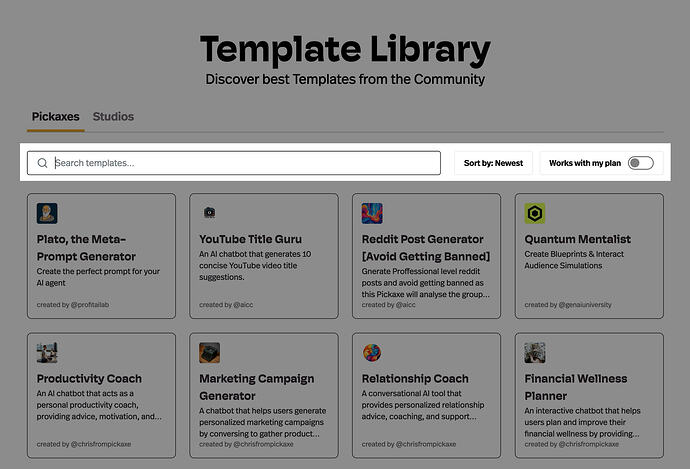This screenshot has width=690, height=469.
Task: Open the Productivity Coach title
Action: (89, 379)
